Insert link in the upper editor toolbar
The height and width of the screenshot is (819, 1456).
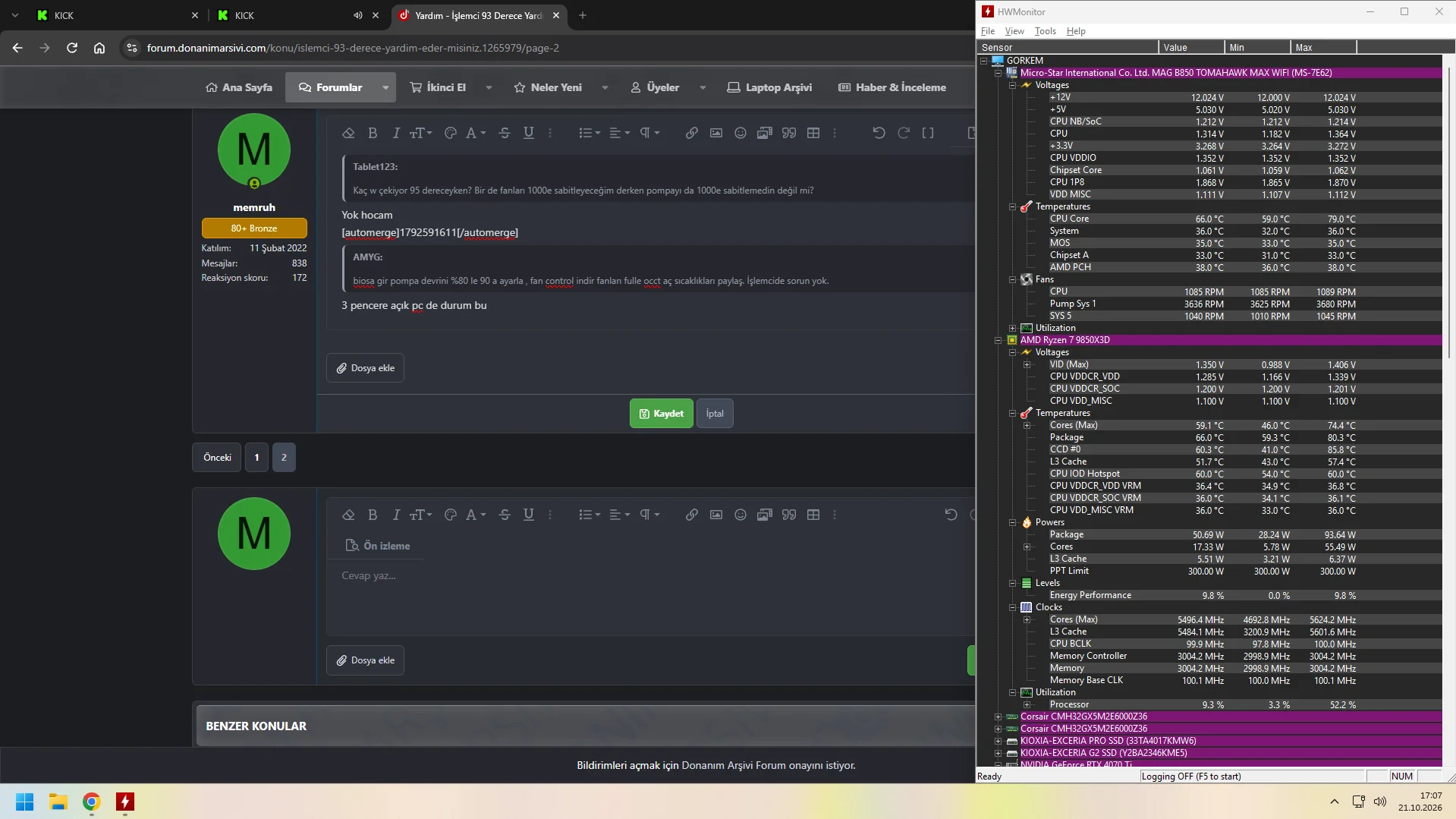pos(692,133)
